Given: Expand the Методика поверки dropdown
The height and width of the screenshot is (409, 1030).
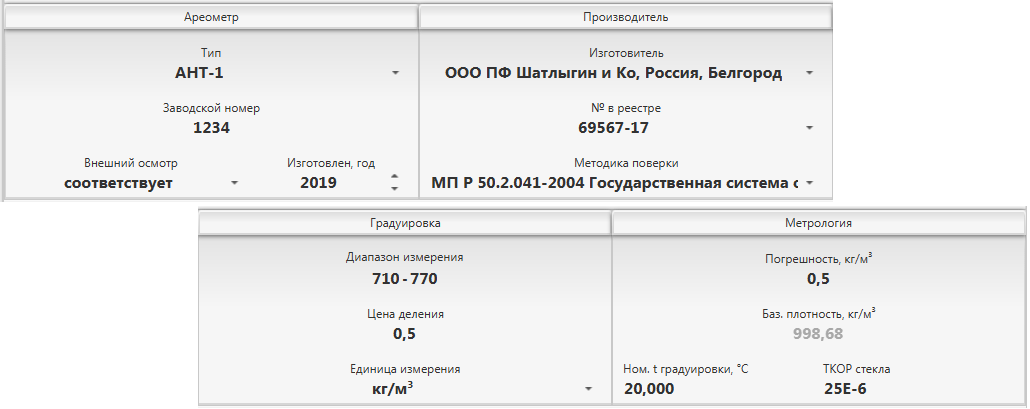Looking at the screenshot, I should click(x=809, y=183).
